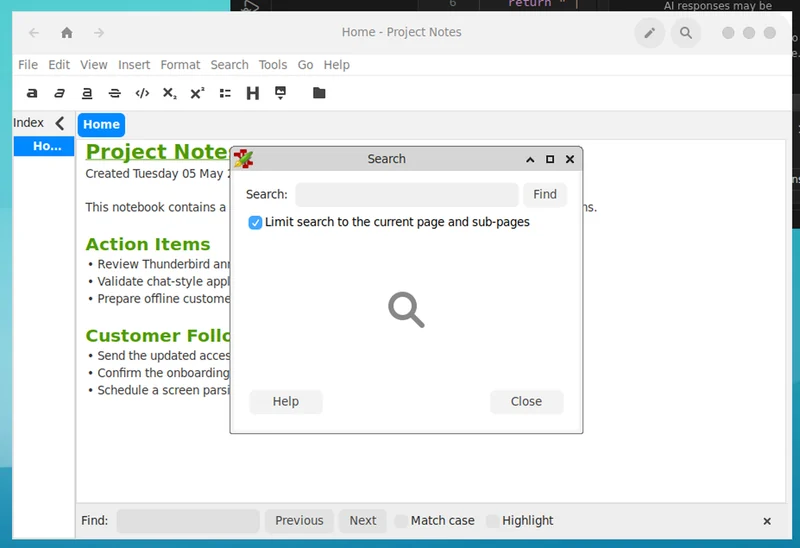The image size is (800, 548).
Task: Open the Insert menu
Action: [134, 65]
